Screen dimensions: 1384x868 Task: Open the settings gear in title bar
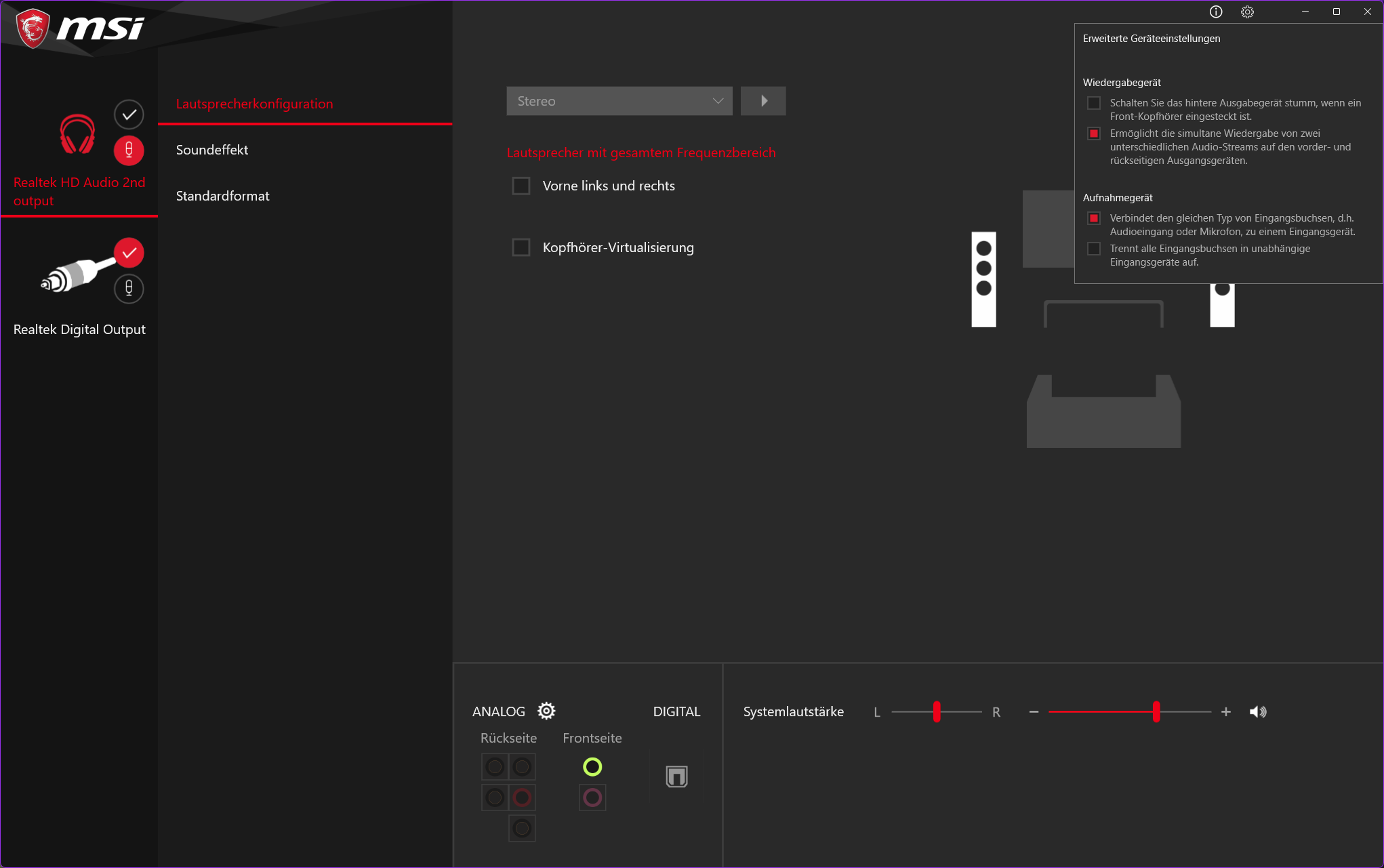click(x=1247, y=12)
